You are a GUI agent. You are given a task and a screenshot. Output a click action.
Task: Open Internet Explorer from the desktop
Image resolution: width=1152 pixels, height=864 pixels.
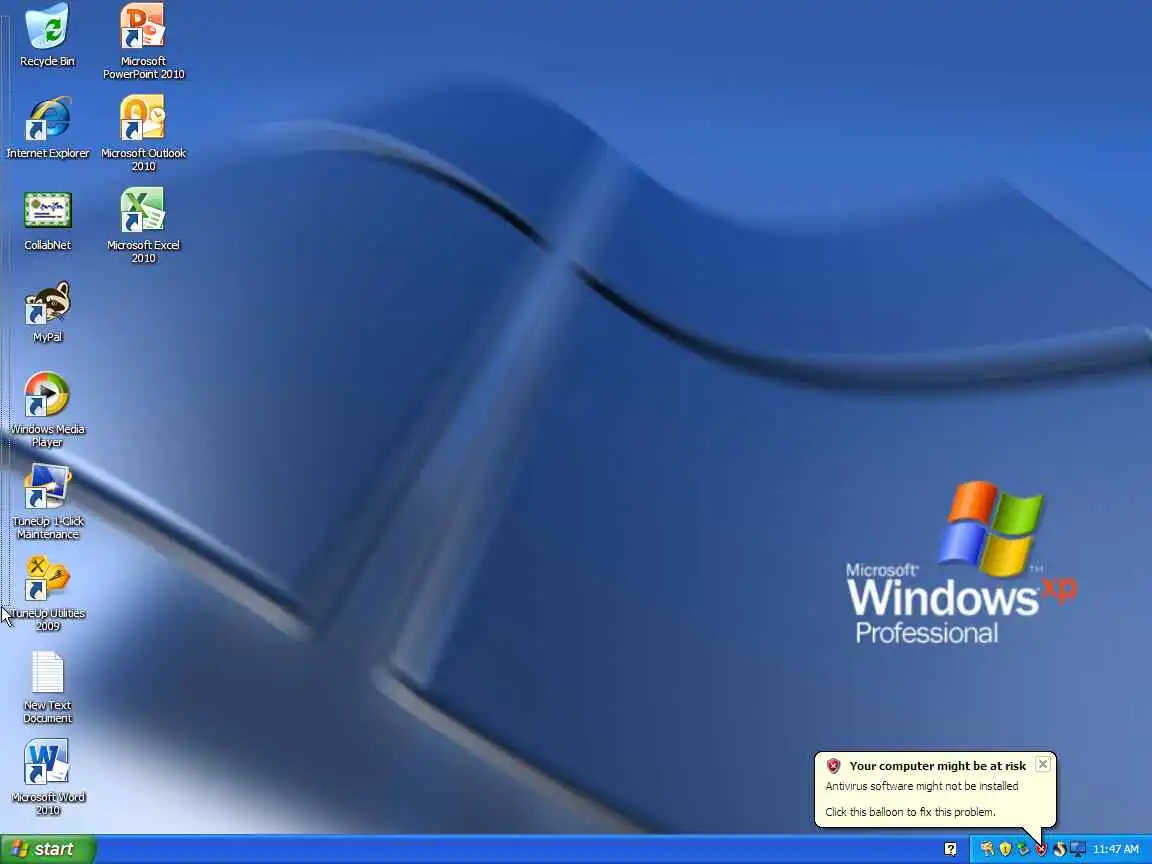[x=48, y=127]
